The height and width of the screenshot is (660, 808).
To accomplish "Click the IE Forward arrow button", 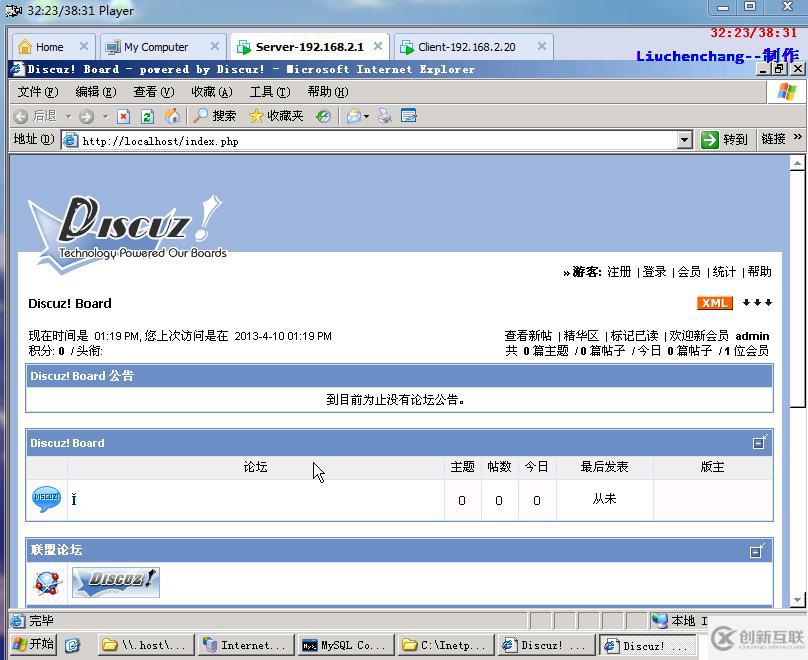I will [x=86, y=116].
